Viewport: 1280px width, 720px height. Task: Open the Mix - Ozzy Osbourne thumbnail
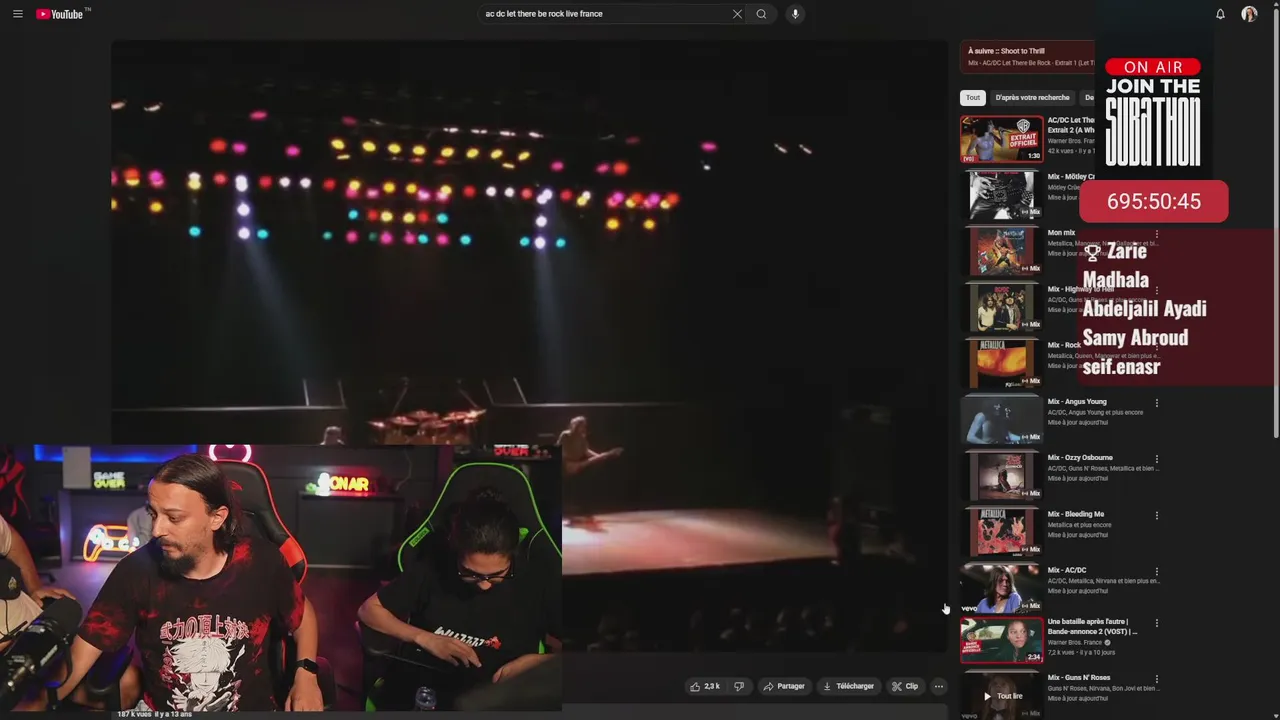pos(1002,476)
